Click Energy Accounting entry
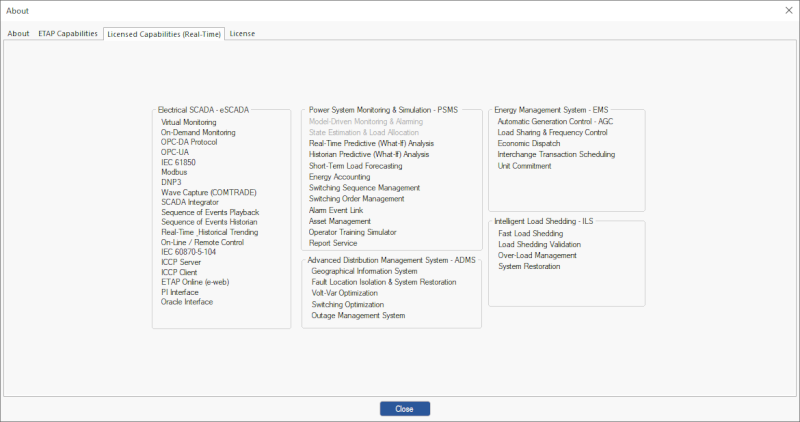This screenshot has width=800, height=422. (x=339, y=177)
